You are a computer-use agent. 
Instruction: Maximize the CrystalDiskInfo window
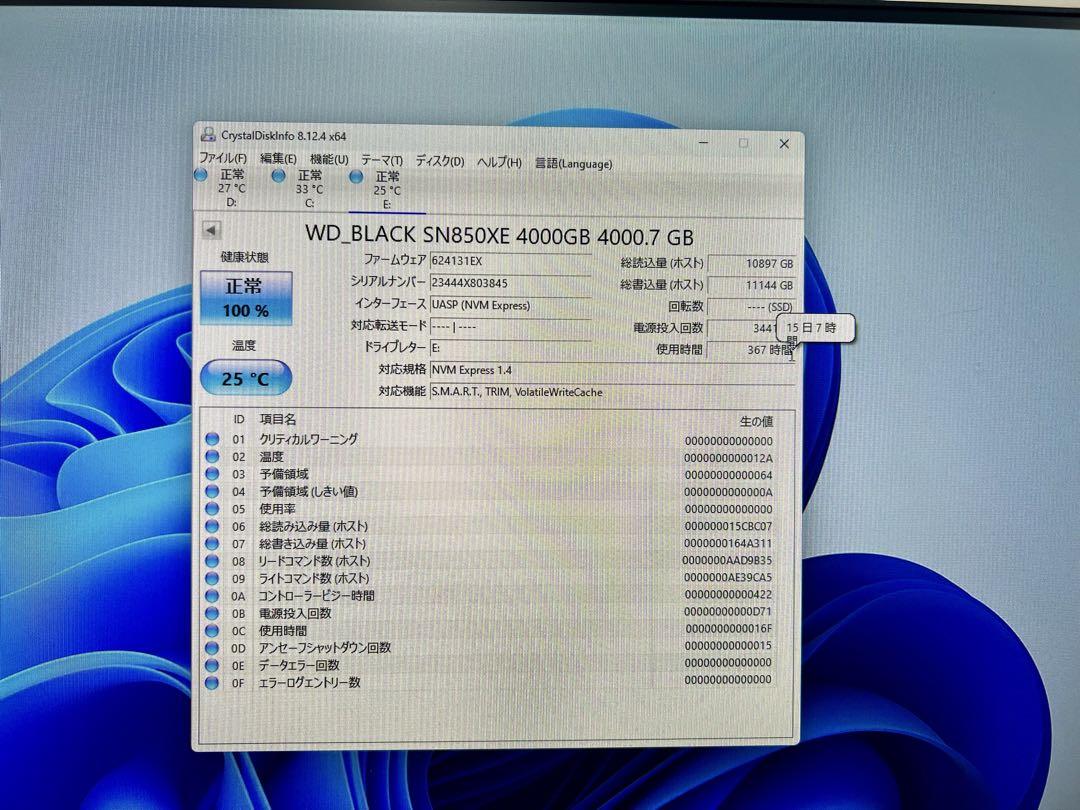click(x=743, y=143)
